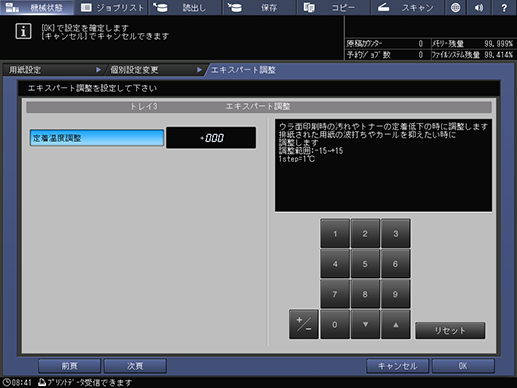Open the 読出し recall tab
Viewport: 517px width, 388px height.
pos(185,7)
